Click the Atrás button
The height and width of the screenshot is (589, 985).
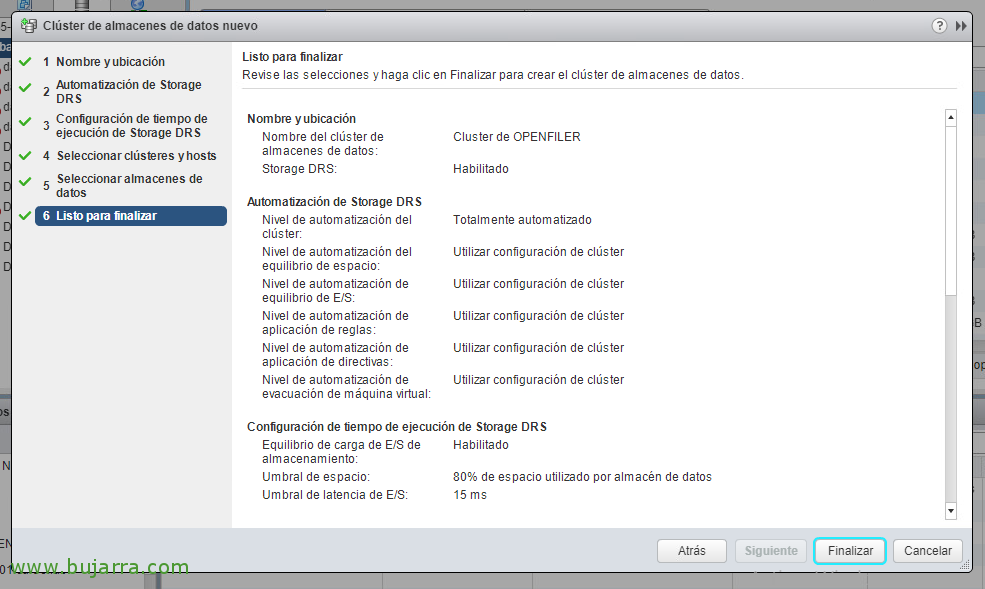(x=692, y=551)
